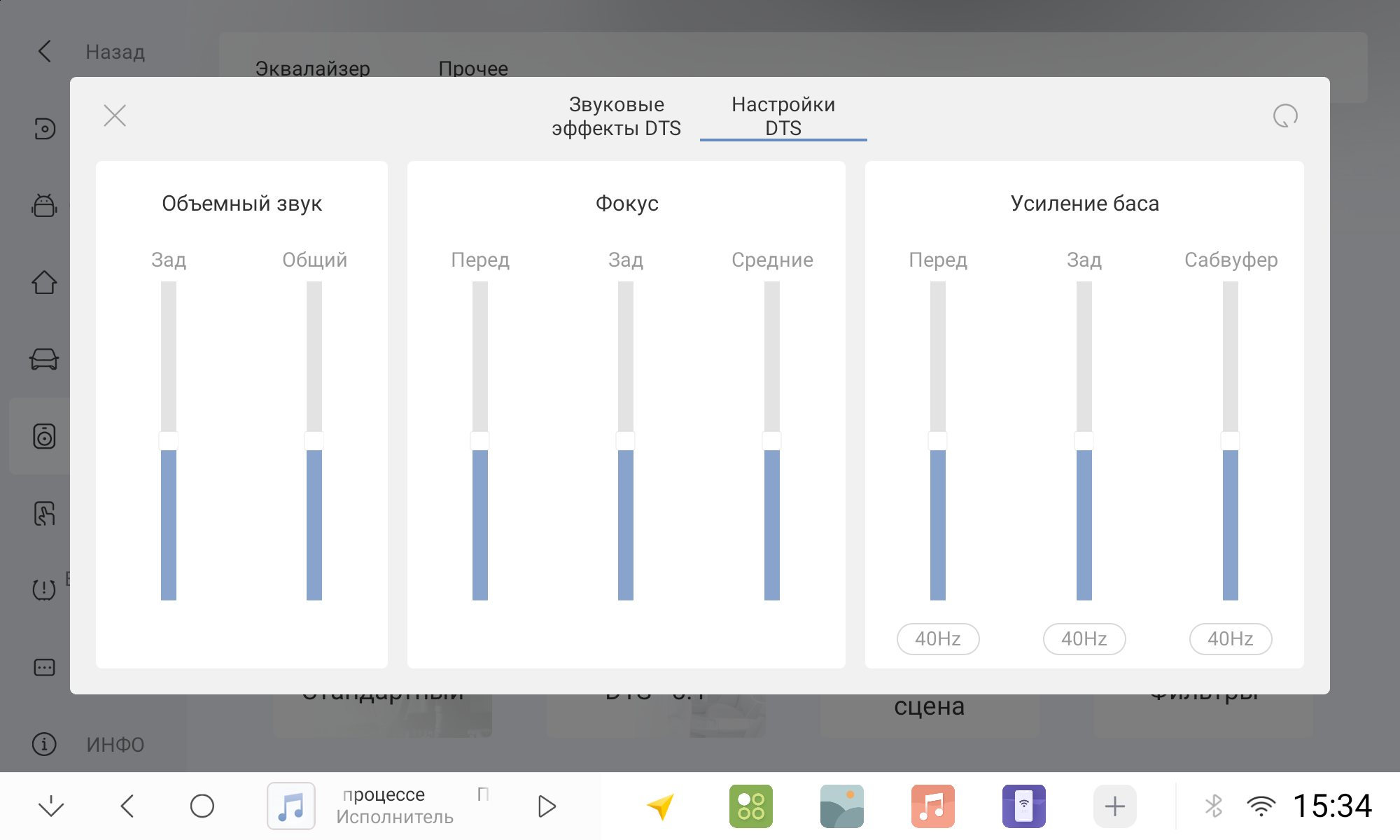This screenshot has height=840, width=1400.
Task: Switch to Звуковые эффекты DTS tab
Action: 616,116
